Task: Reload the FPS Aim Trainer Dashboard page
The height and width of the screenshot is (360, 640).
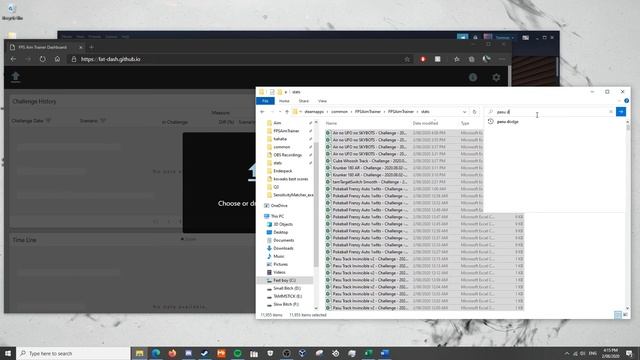Action: (x=42, y=59)
